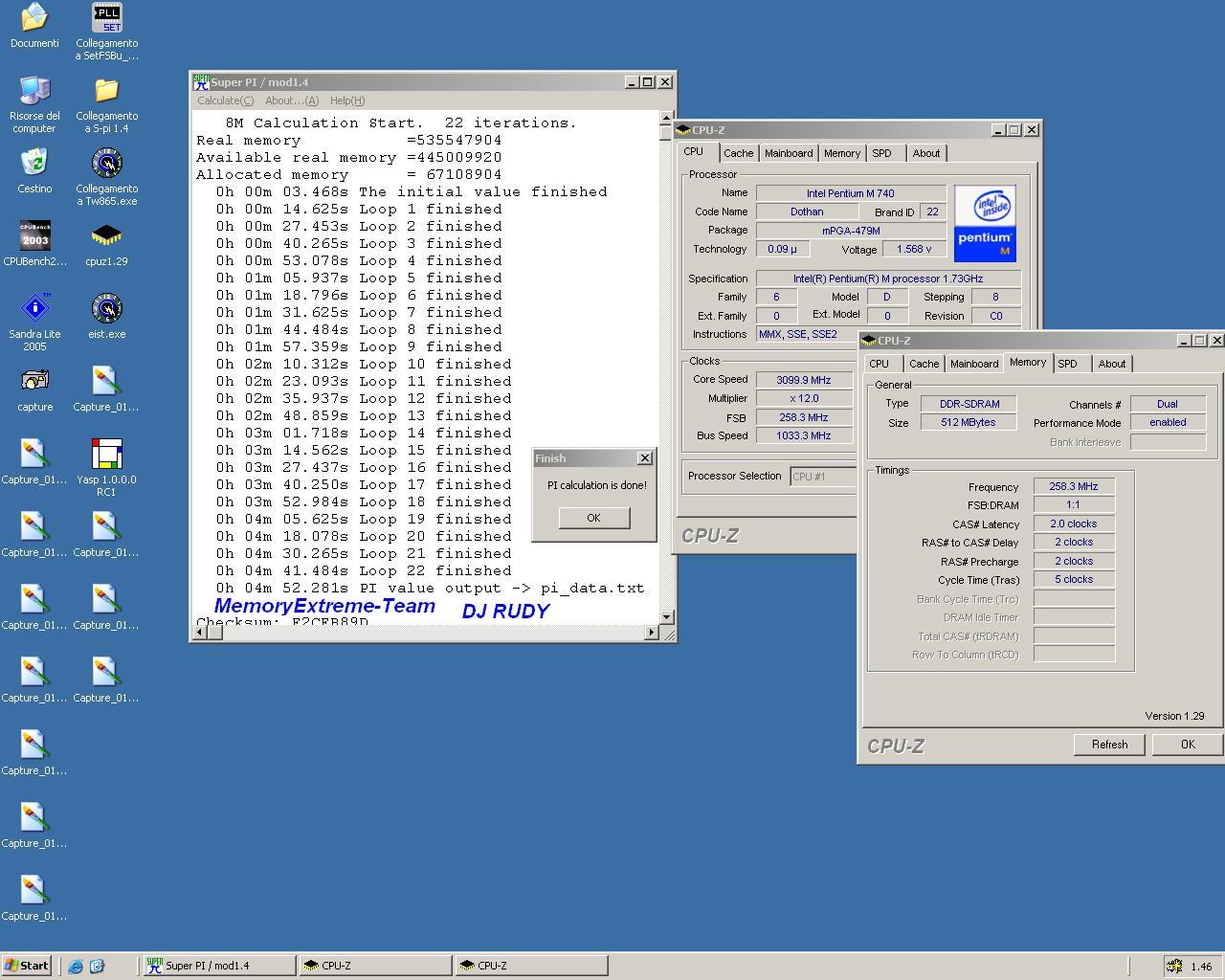
Task: Click the Bus Speed value 1033.3 MHz
Action: 804,435
